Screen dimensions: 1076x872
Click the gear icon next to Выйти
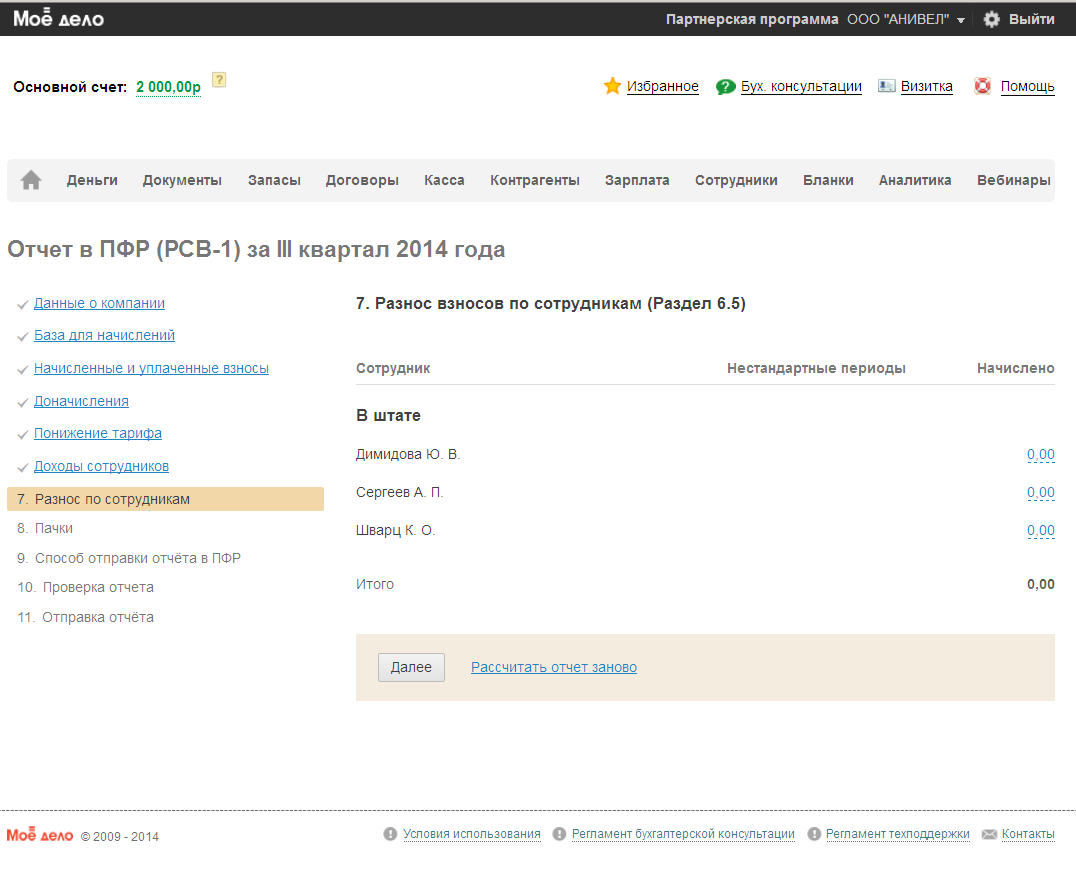(991, 19)
